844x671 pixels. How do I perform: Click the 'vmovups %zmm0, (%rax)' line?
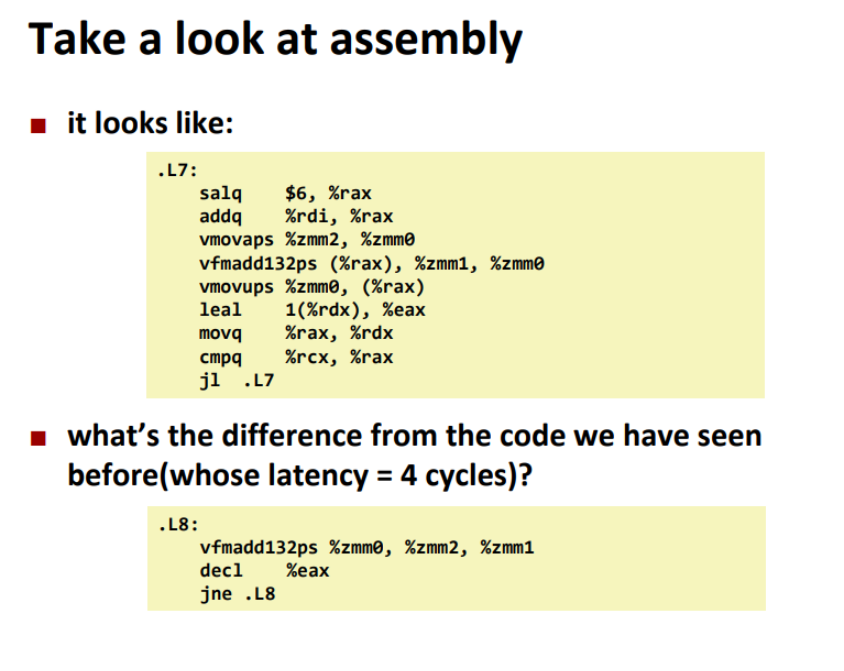pyautogui.click(x=312, y=287)
